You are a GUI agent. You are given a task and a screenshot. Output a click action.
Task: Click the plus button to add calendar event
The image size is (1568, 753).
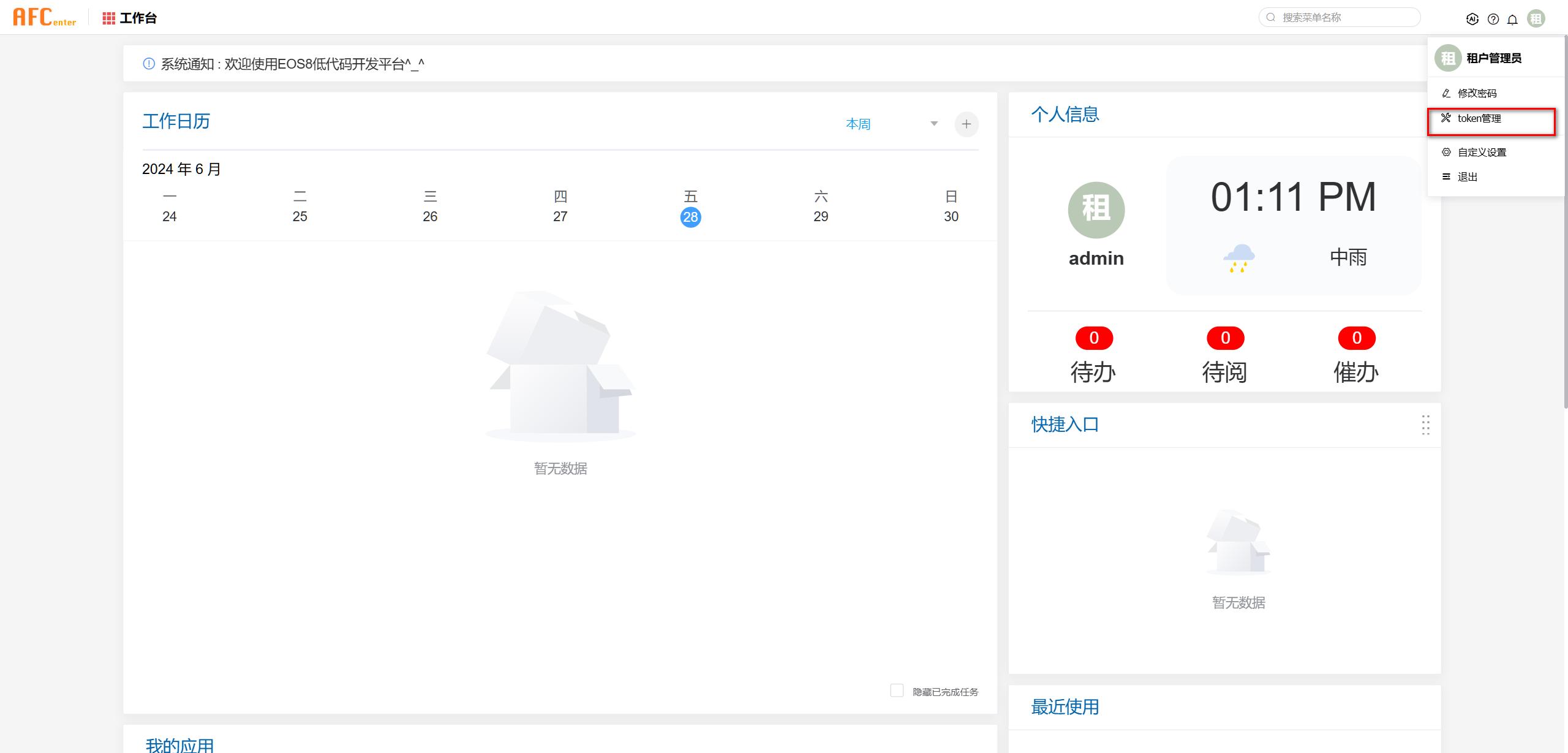[x=967, y=124]
